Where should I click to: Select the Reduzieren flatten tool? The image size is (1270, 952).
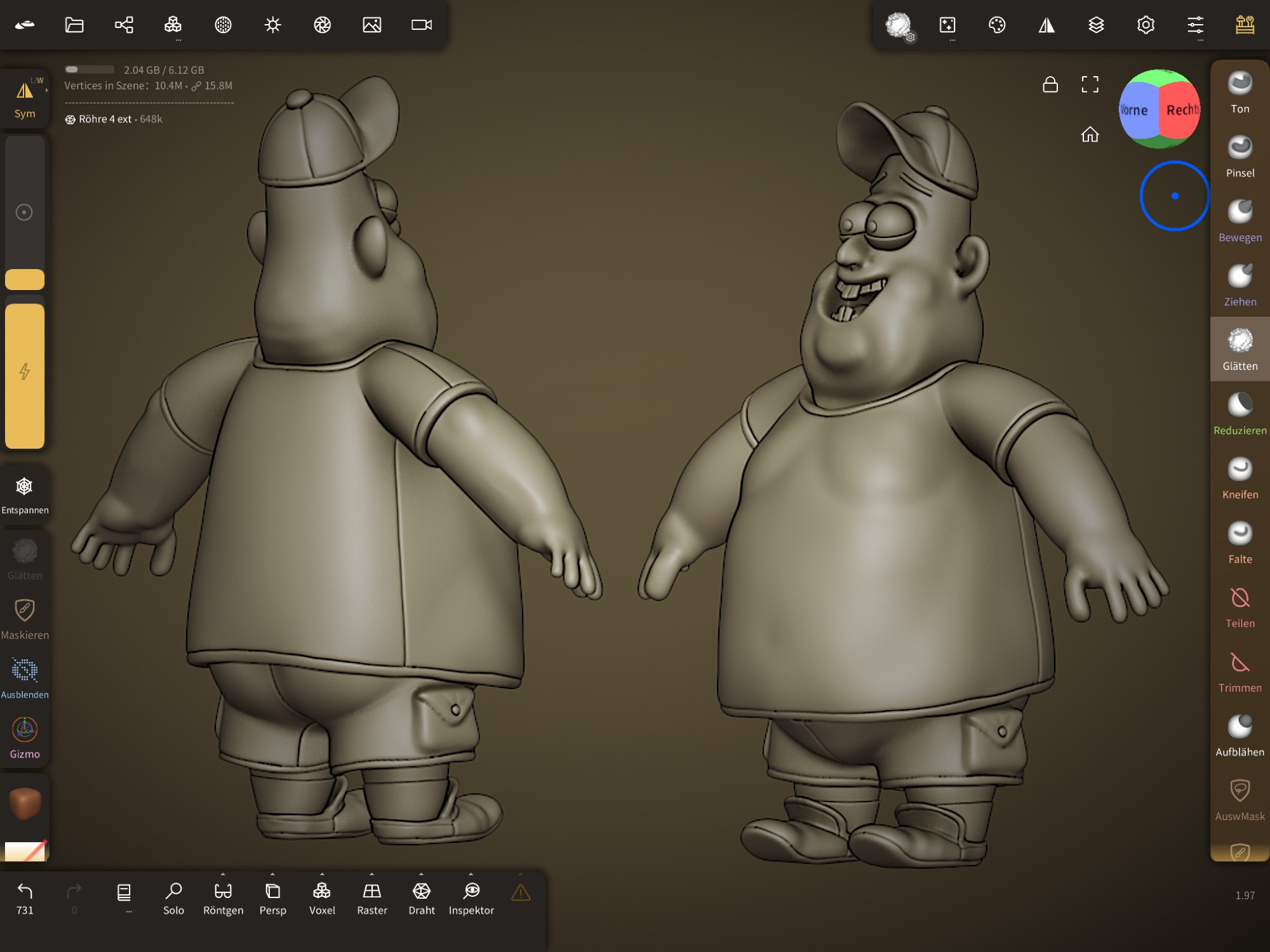[1240, 414]
